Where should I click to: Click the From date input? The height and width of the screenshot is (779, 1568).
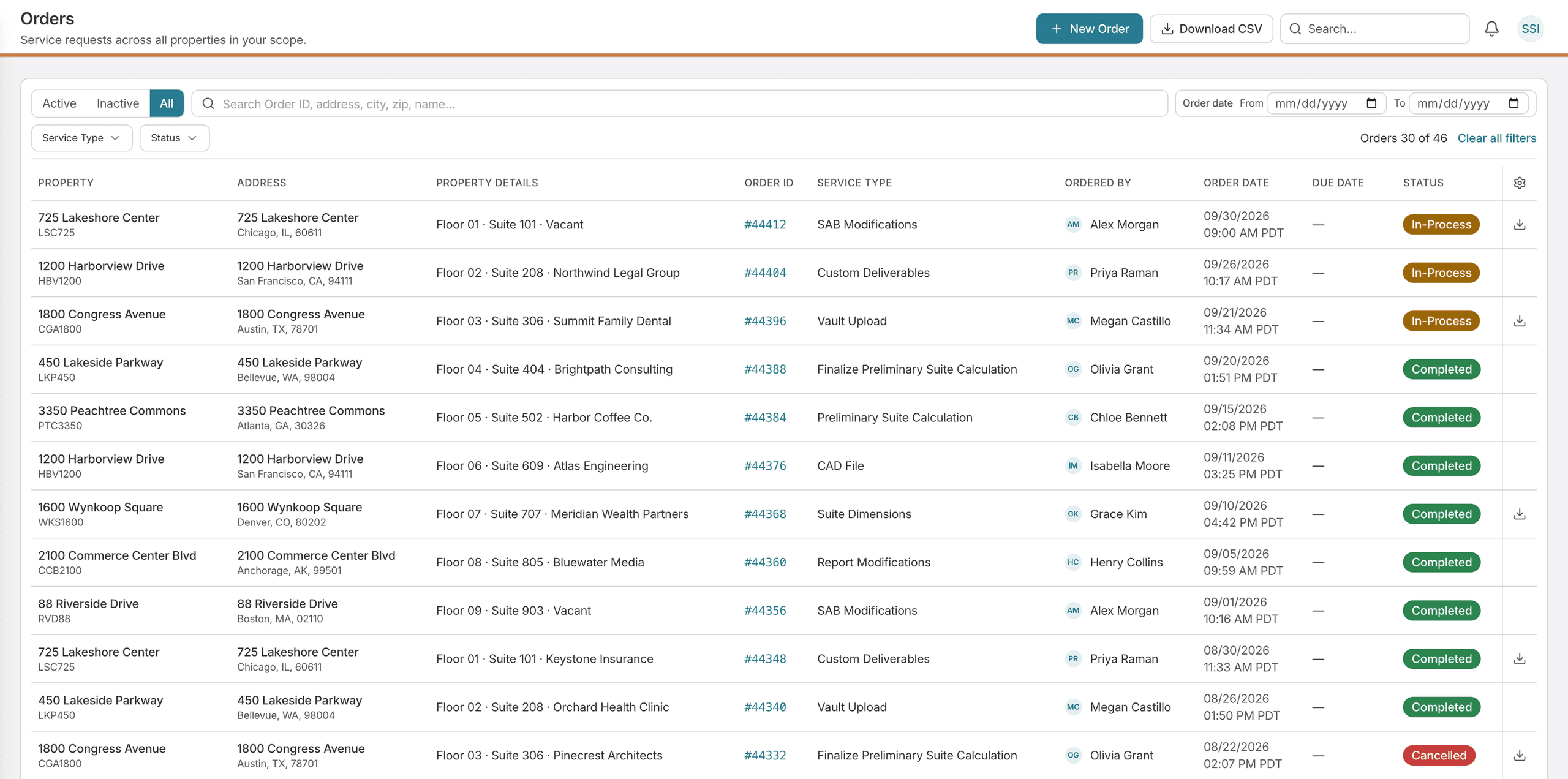click(1326, 103)
